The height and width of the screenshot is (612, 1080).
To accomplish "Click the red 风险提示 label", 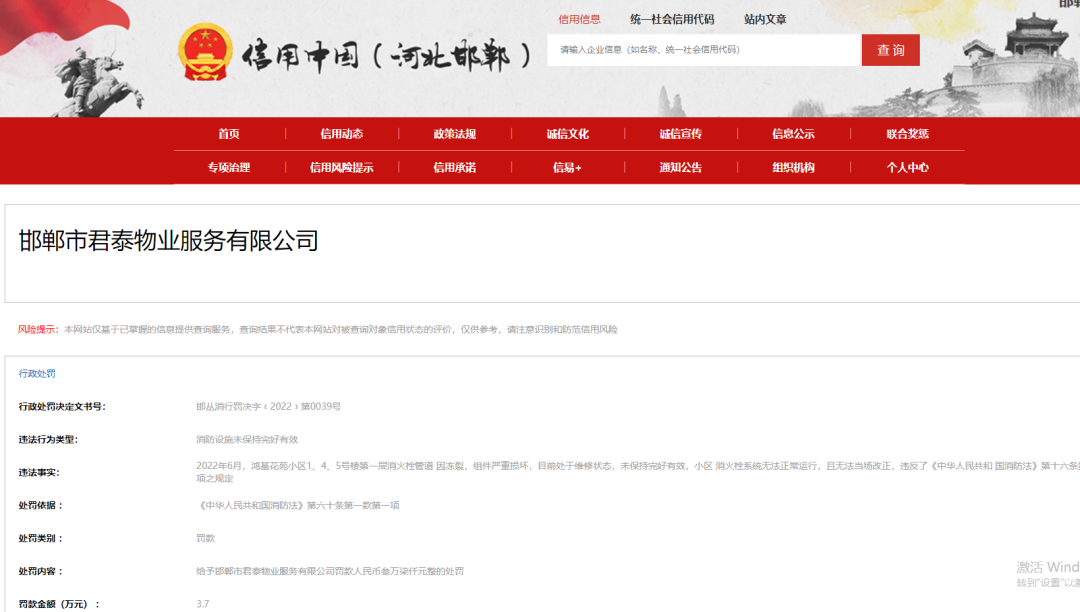I will 38,330.
